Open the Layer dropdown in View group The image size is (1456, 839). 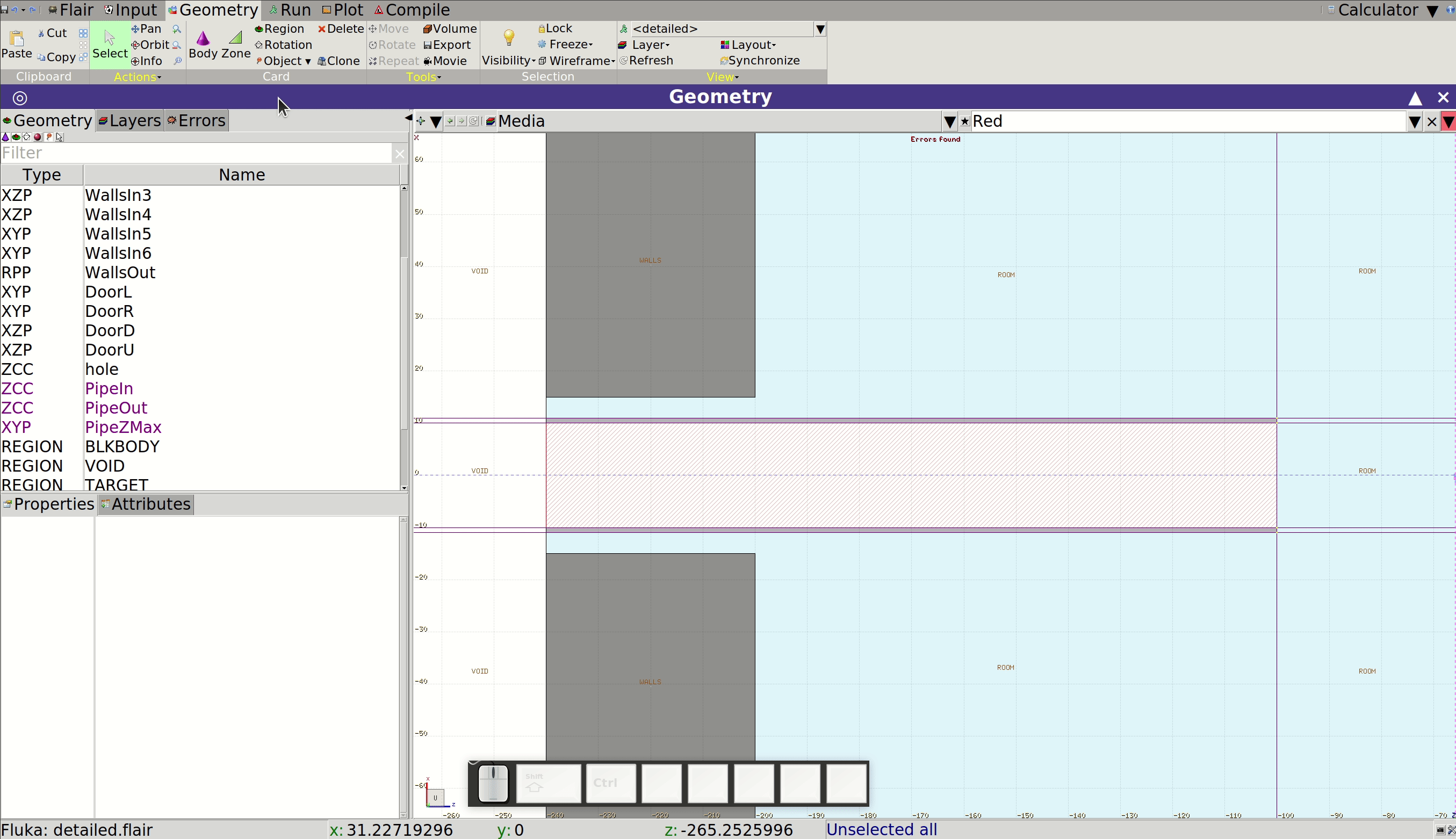click(644, 45)
